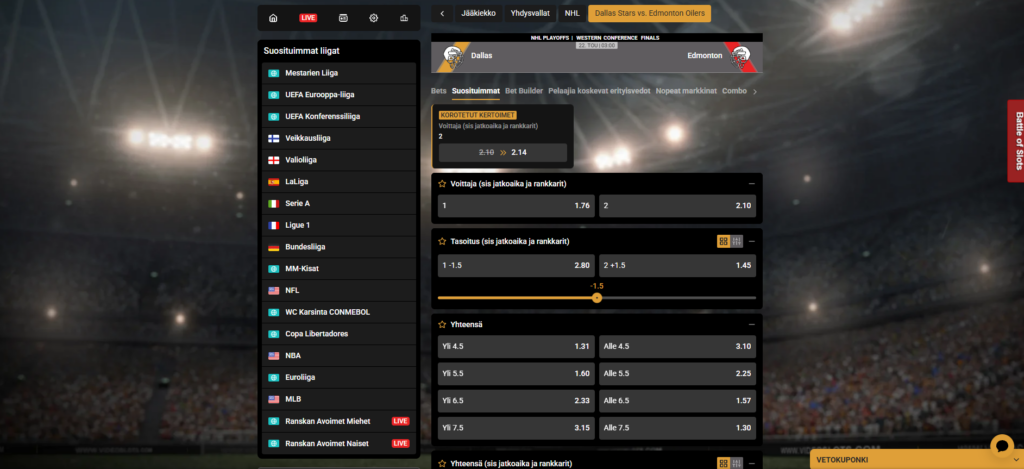Bet on winner 1 at 1.76
This screenshot has width=1024, height=469.
(x=516, y=206)
